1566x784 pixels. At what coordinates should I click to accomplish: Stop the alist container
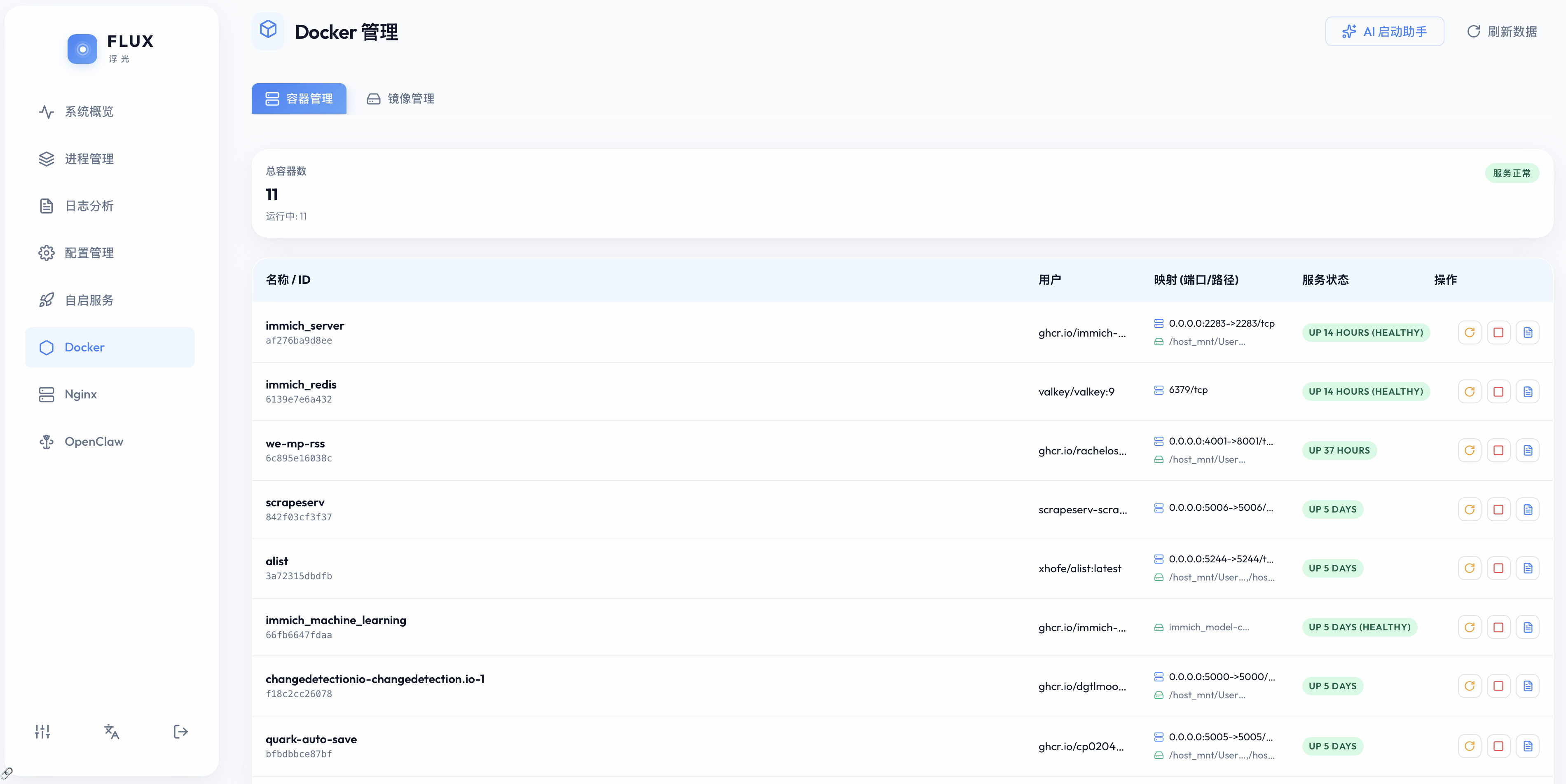coord(1498,568)
